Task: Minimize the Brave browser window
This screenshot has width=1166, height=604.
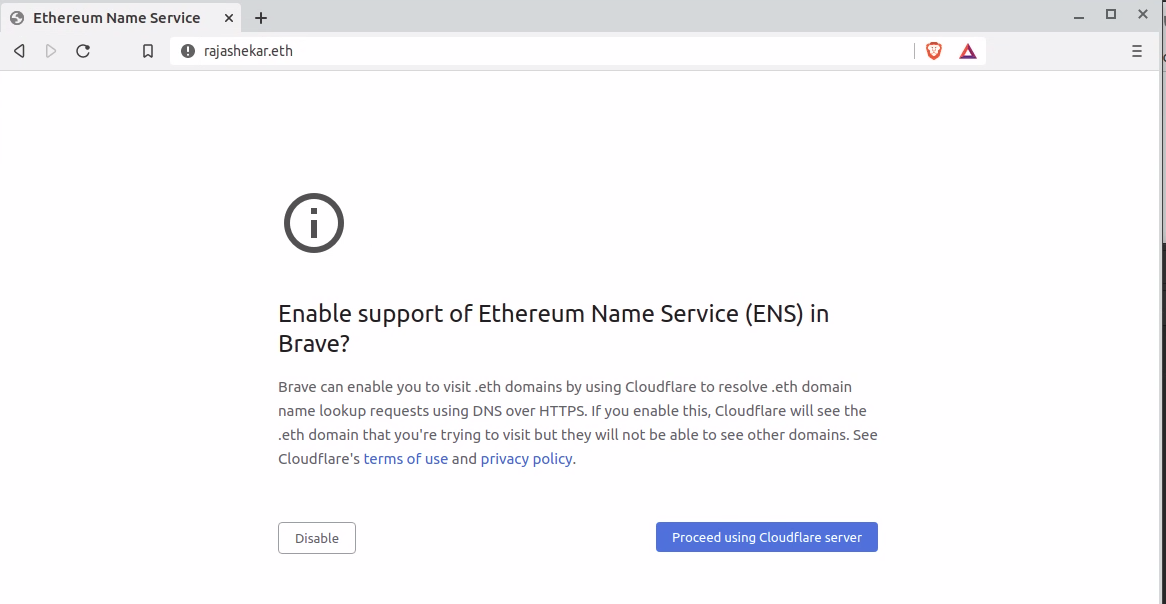Action: click(x=1078, y=15)
